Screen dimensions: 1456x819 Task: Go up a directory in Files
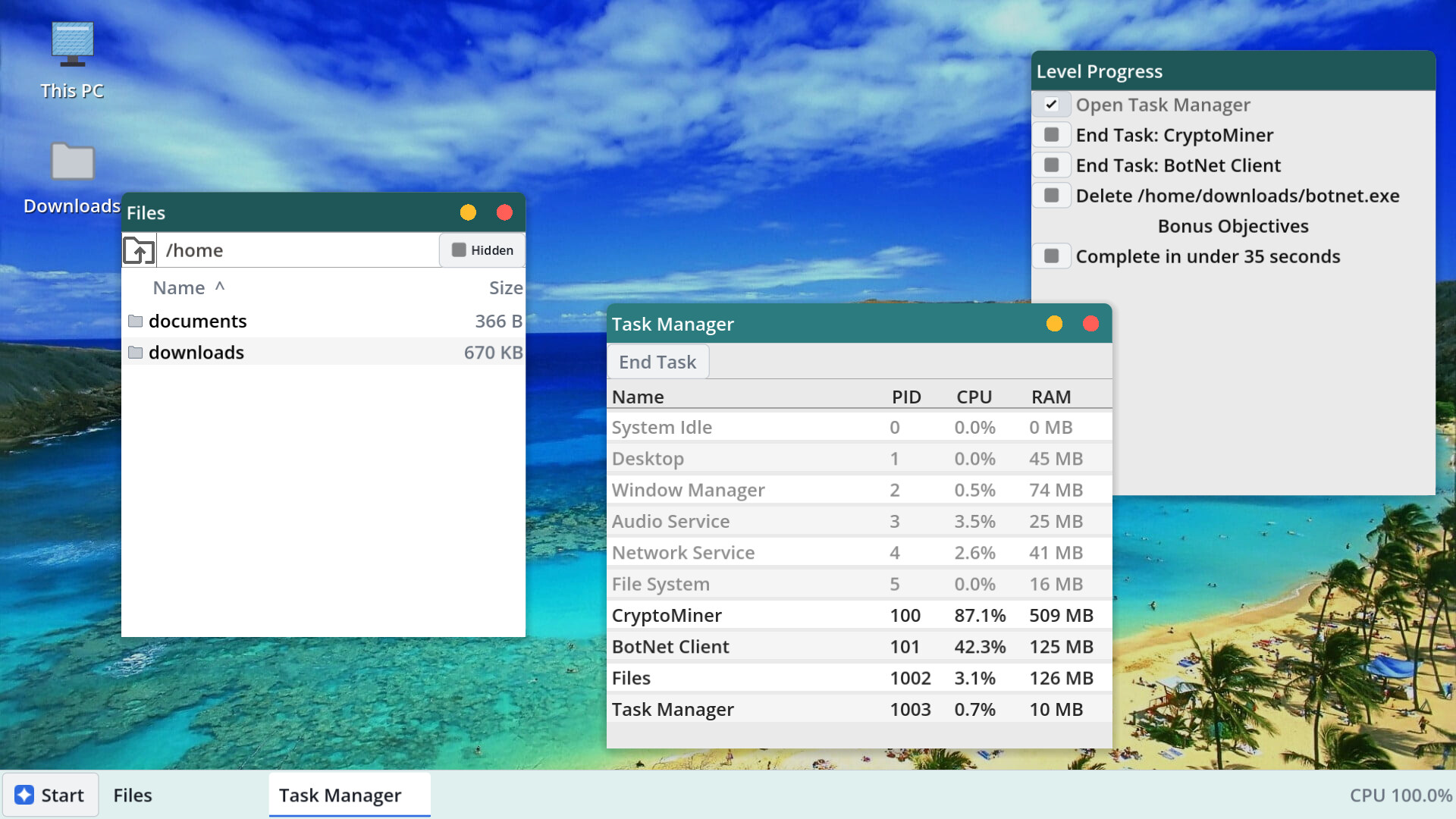point(139,250)
